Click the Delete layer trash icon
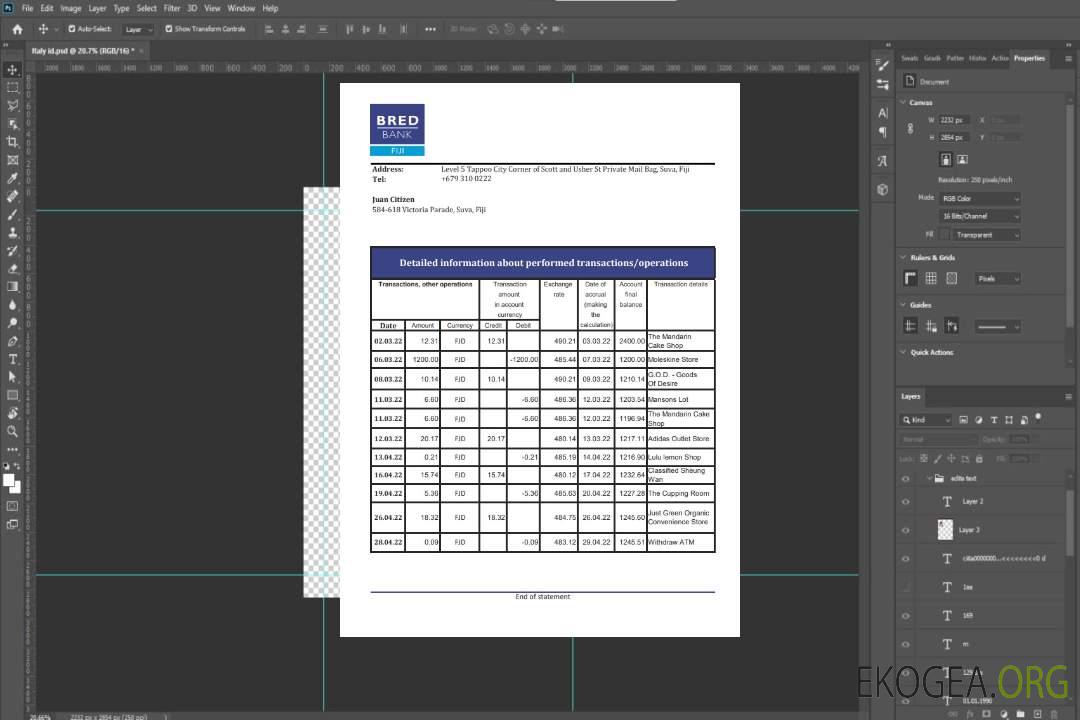The image size is (1080, 720). pos(1054,714)
